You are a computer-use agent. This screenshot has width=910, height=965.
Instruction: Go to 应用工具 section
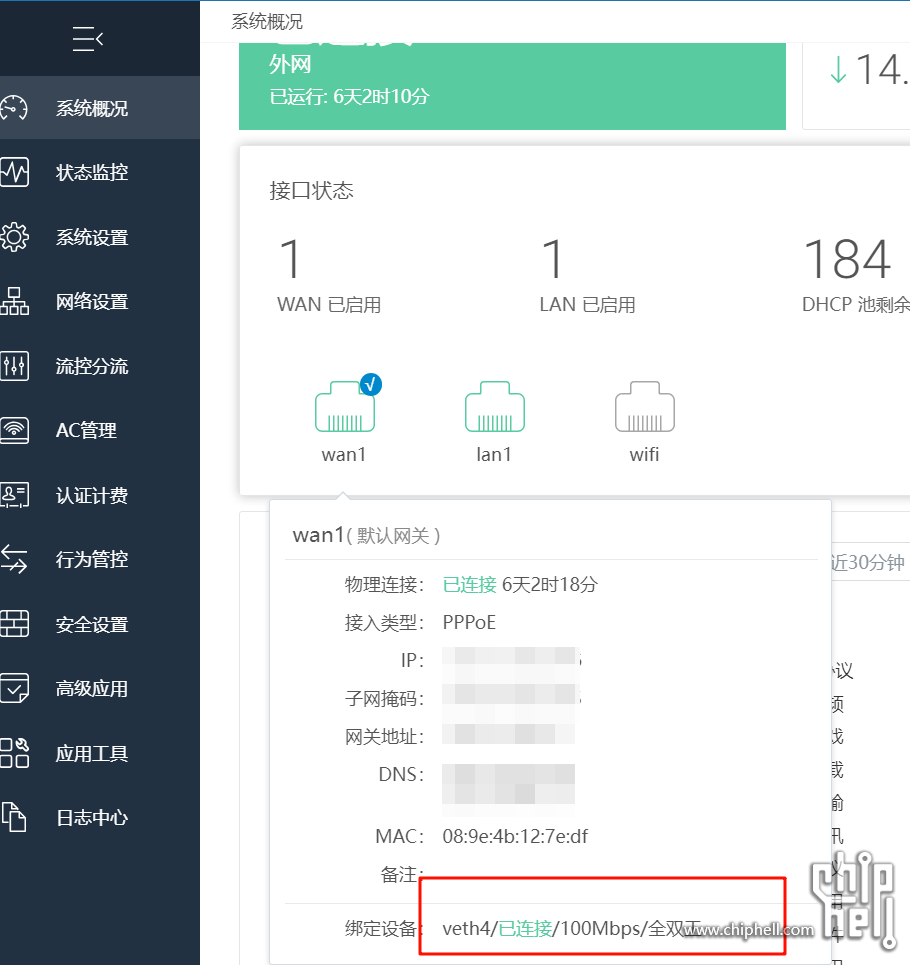click(x=100, y=753)
